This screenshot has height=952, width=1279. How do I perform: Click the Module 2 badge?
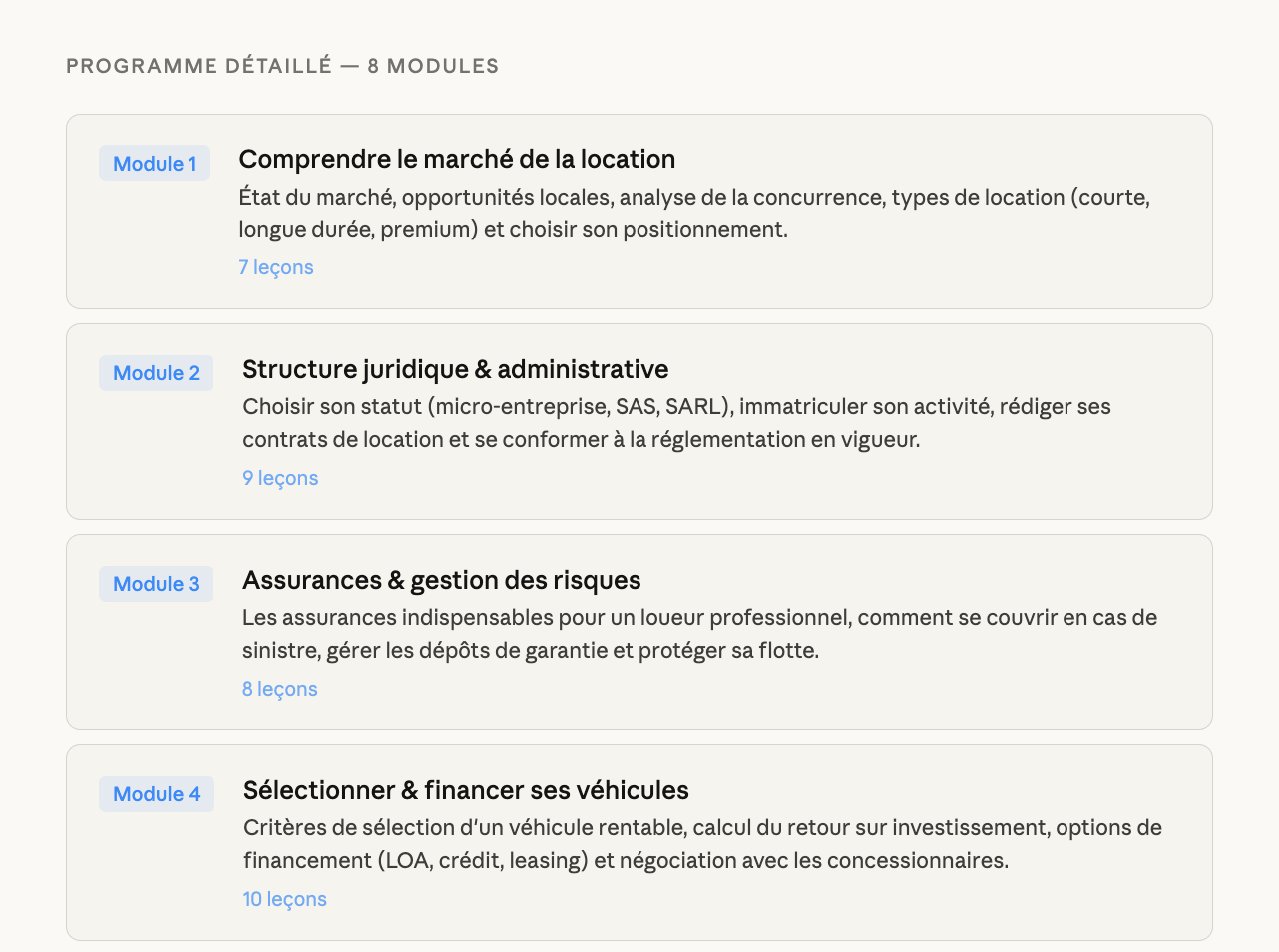156,373
